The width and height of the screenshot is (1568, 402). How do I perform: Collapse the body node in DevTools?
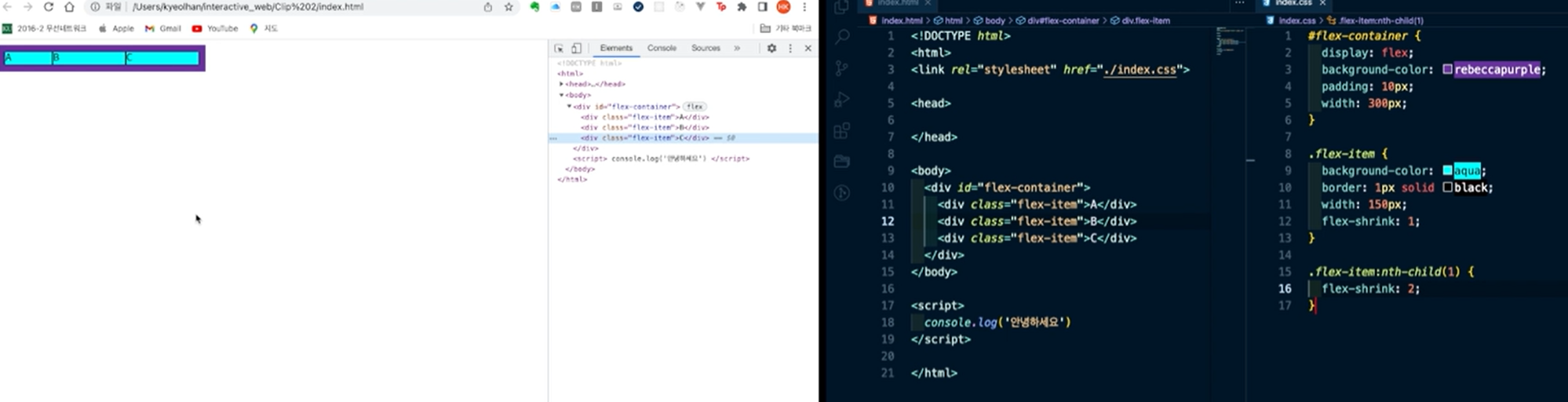tap(561, 95)
